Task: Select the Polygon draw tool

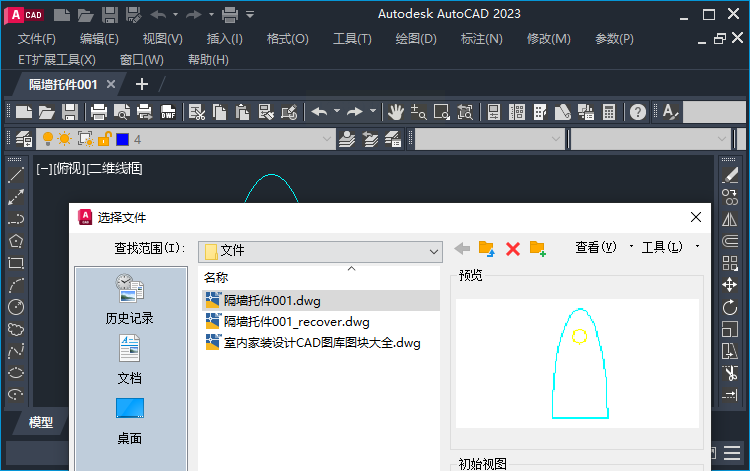Action: 16,241
